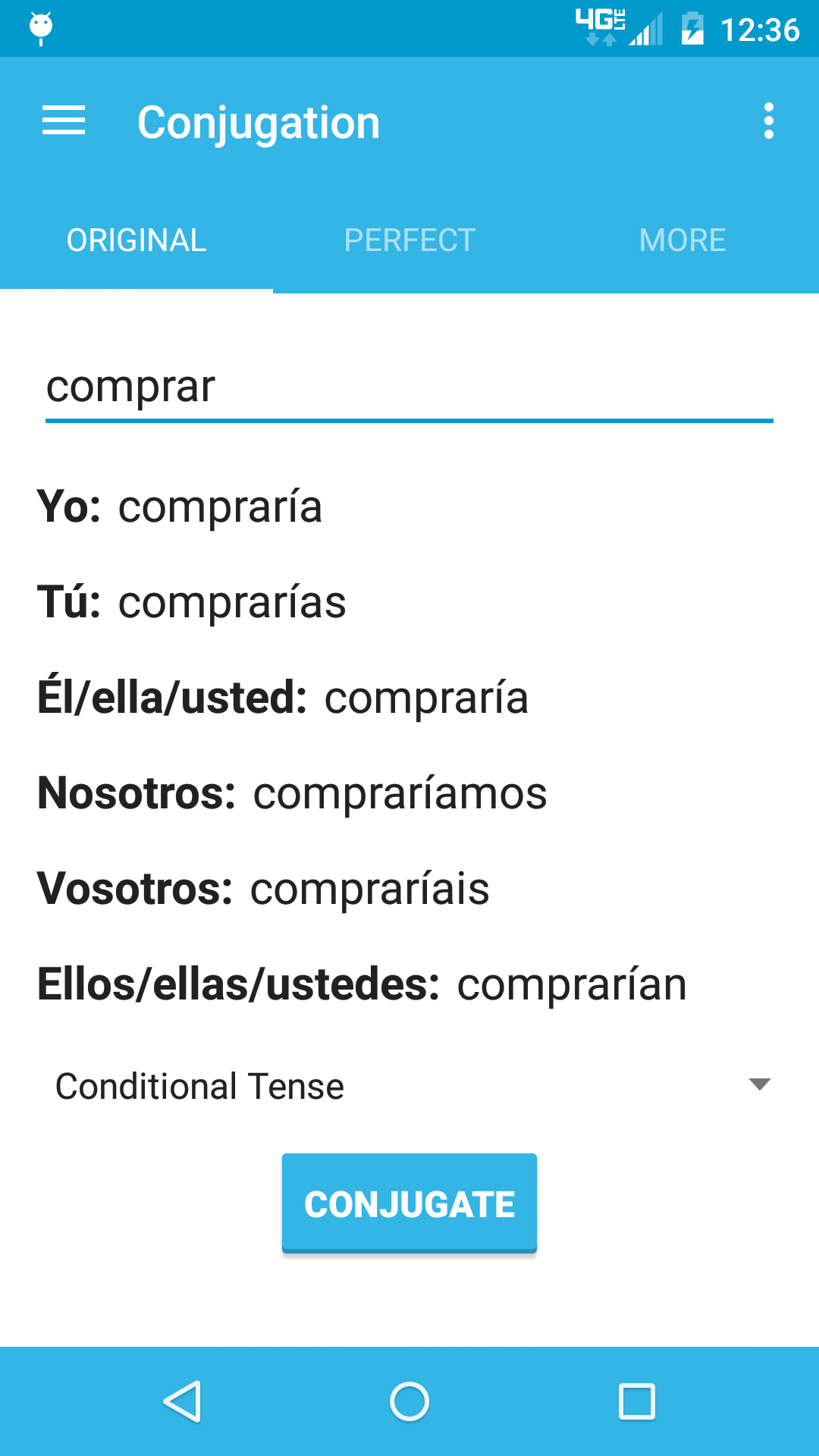Tap the battery charging status icon
The width and height of the screenshot is (819, 1456).
click(692, 29)
